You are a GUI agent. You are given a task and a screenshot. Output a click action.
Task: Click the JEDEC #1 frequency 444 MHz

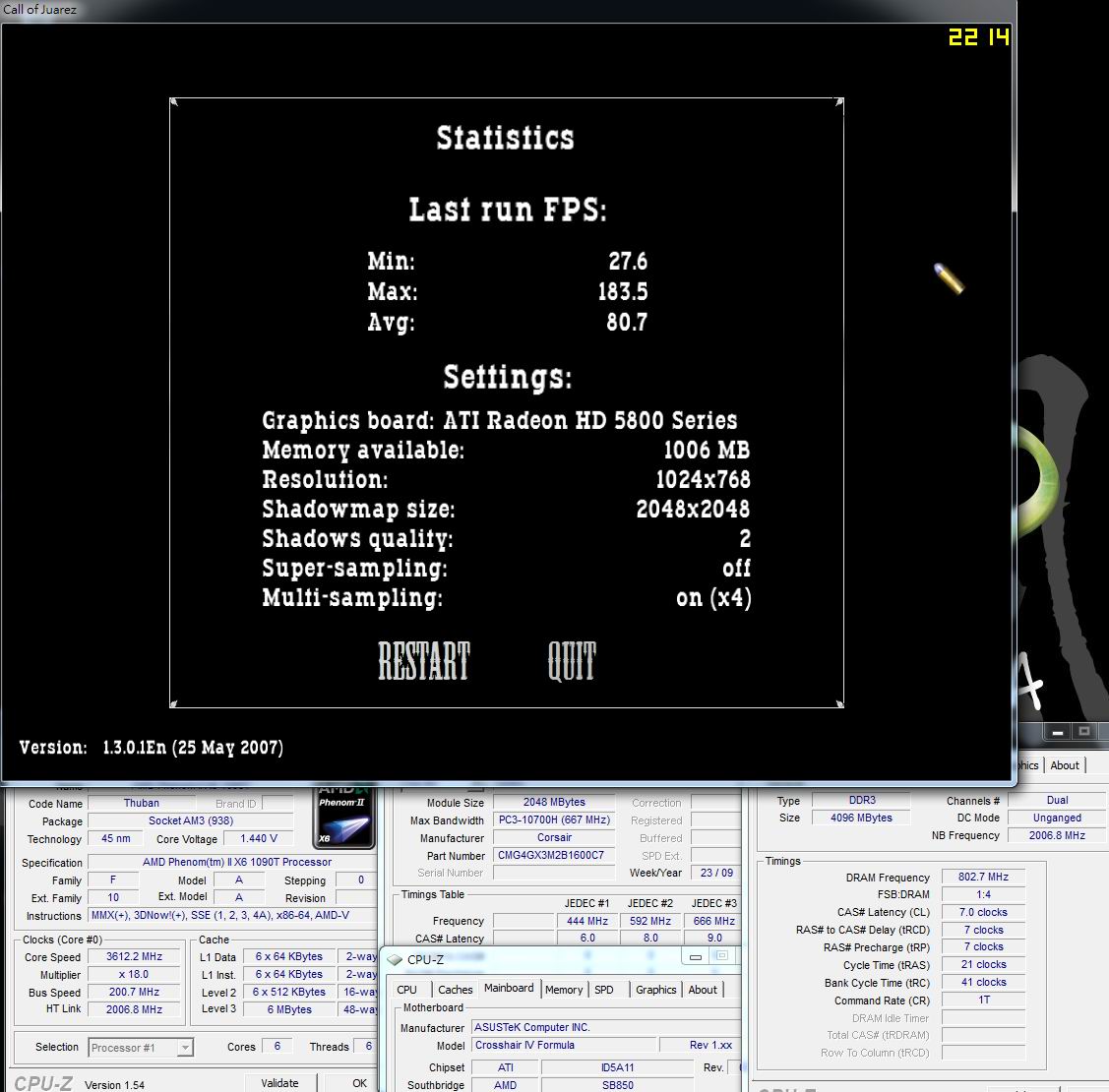587,921
